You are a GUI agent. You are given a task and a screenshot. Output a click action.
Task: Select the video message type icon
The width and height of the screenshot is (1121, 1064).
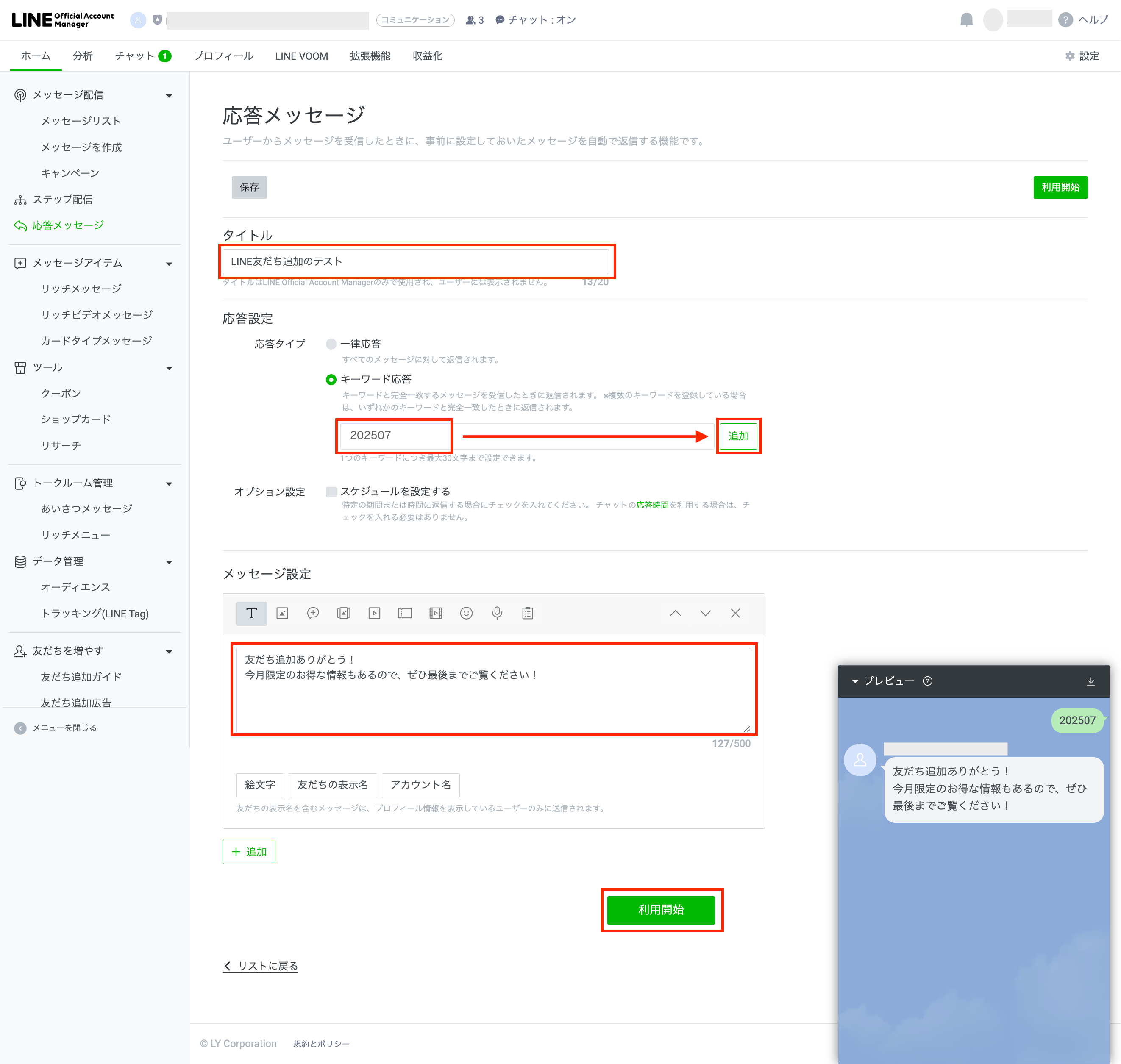[374, 613]
